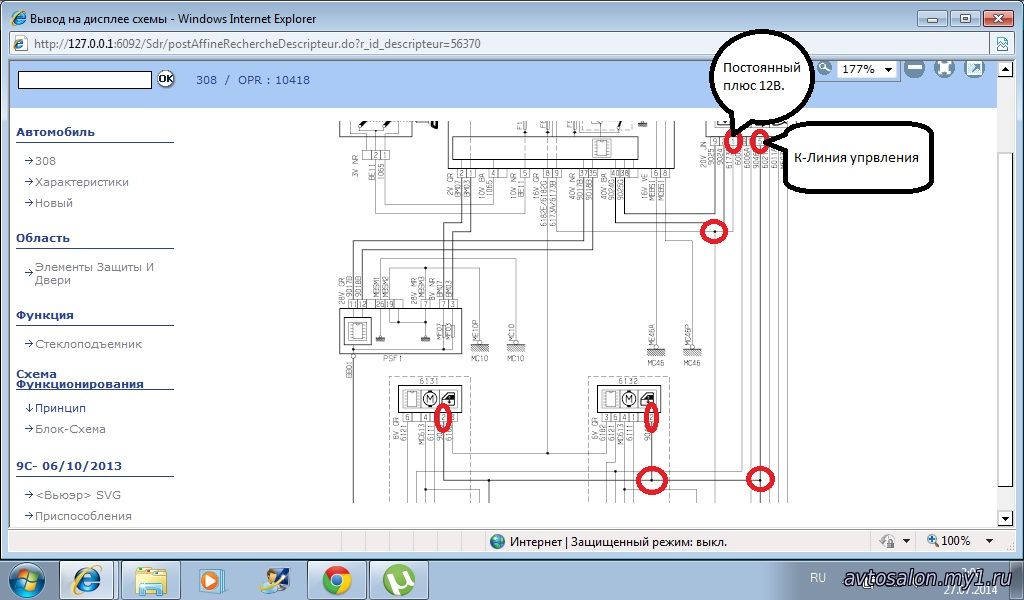Screen dimensions: 1024x600
Task: Open uTorrent from the taskbar
Action: point(399,580)
